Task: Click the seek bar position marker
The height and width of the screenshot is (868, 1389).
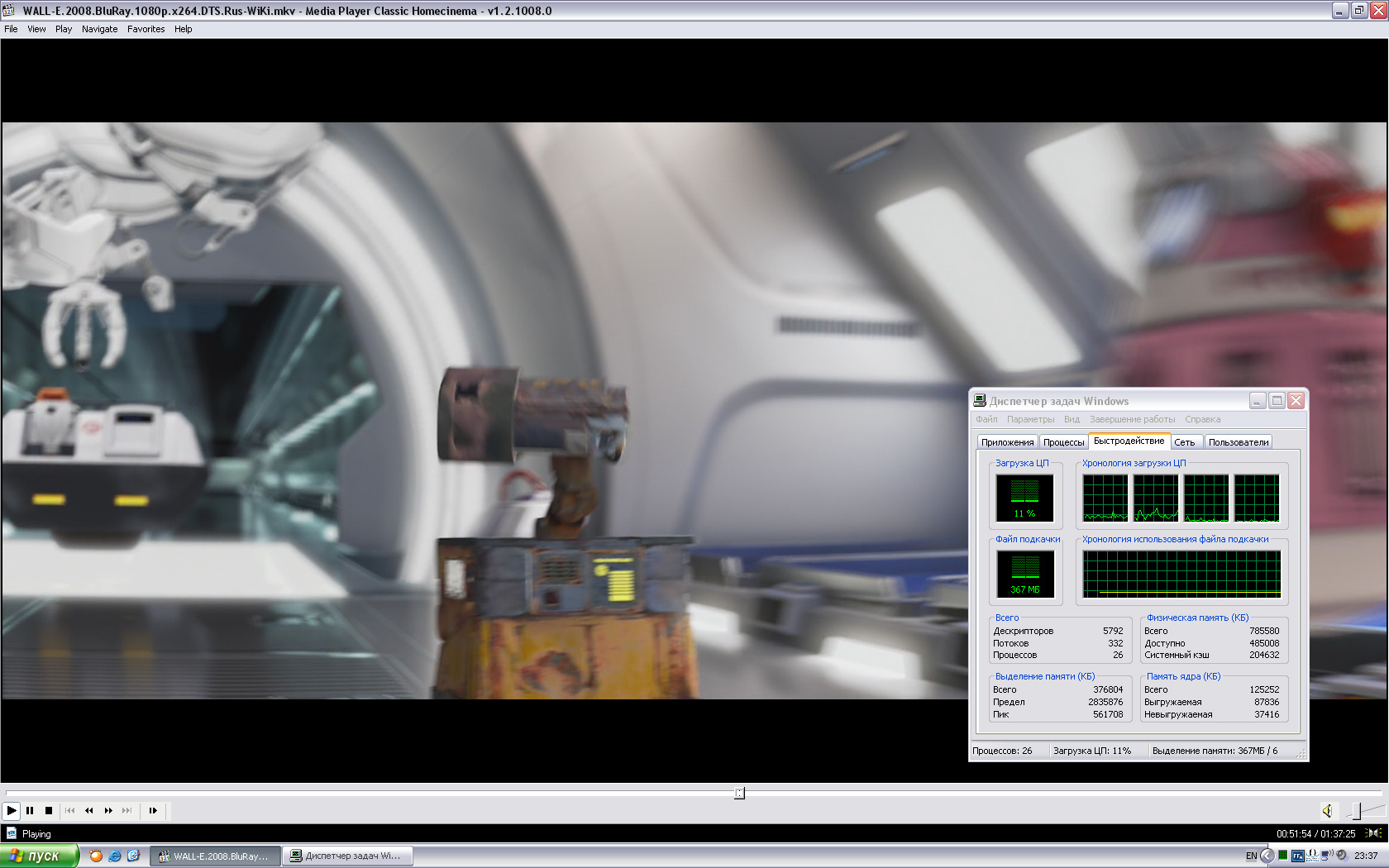Action: (739, 794)
